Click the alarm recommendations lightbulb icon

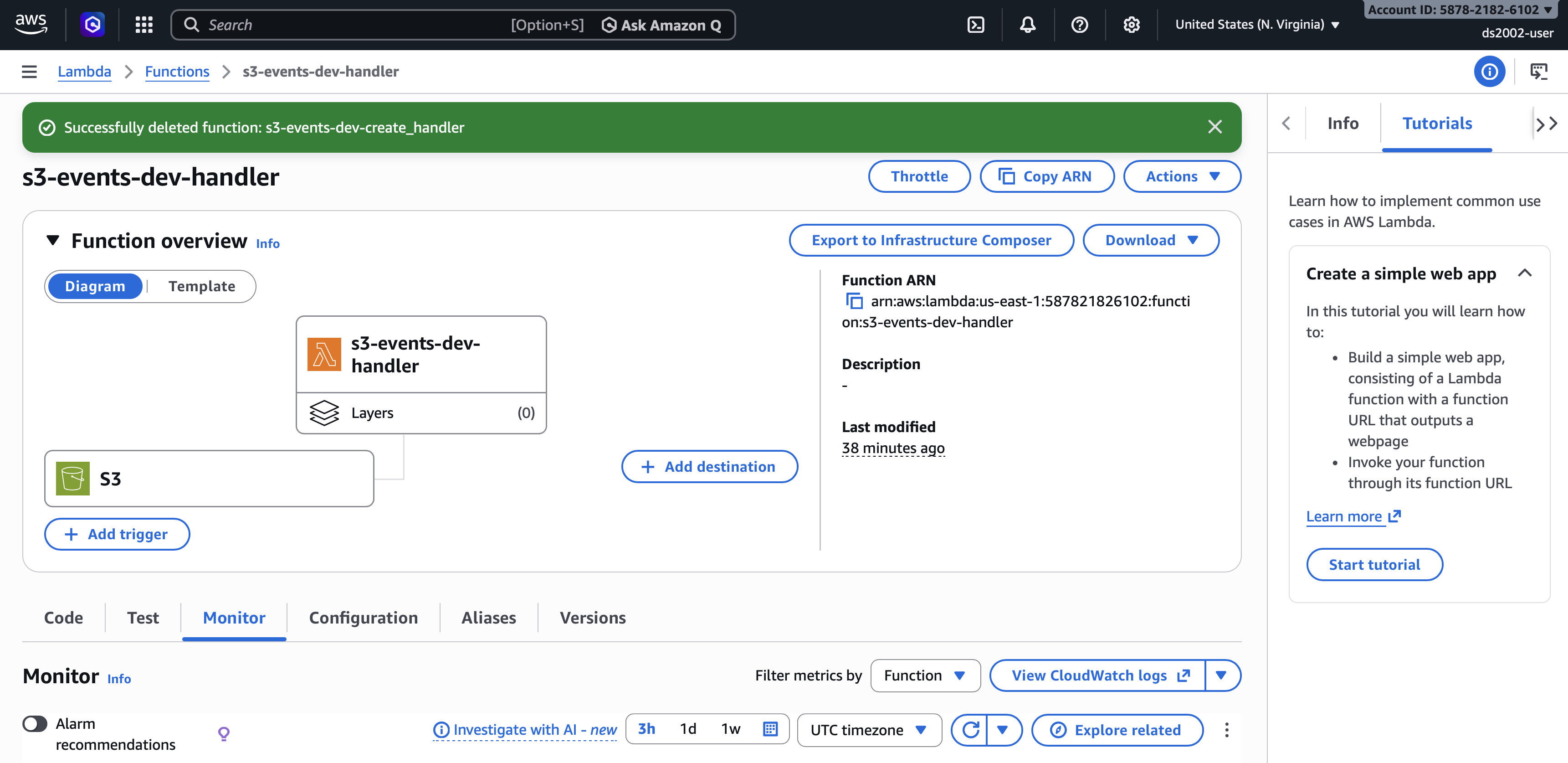(223, 733)
